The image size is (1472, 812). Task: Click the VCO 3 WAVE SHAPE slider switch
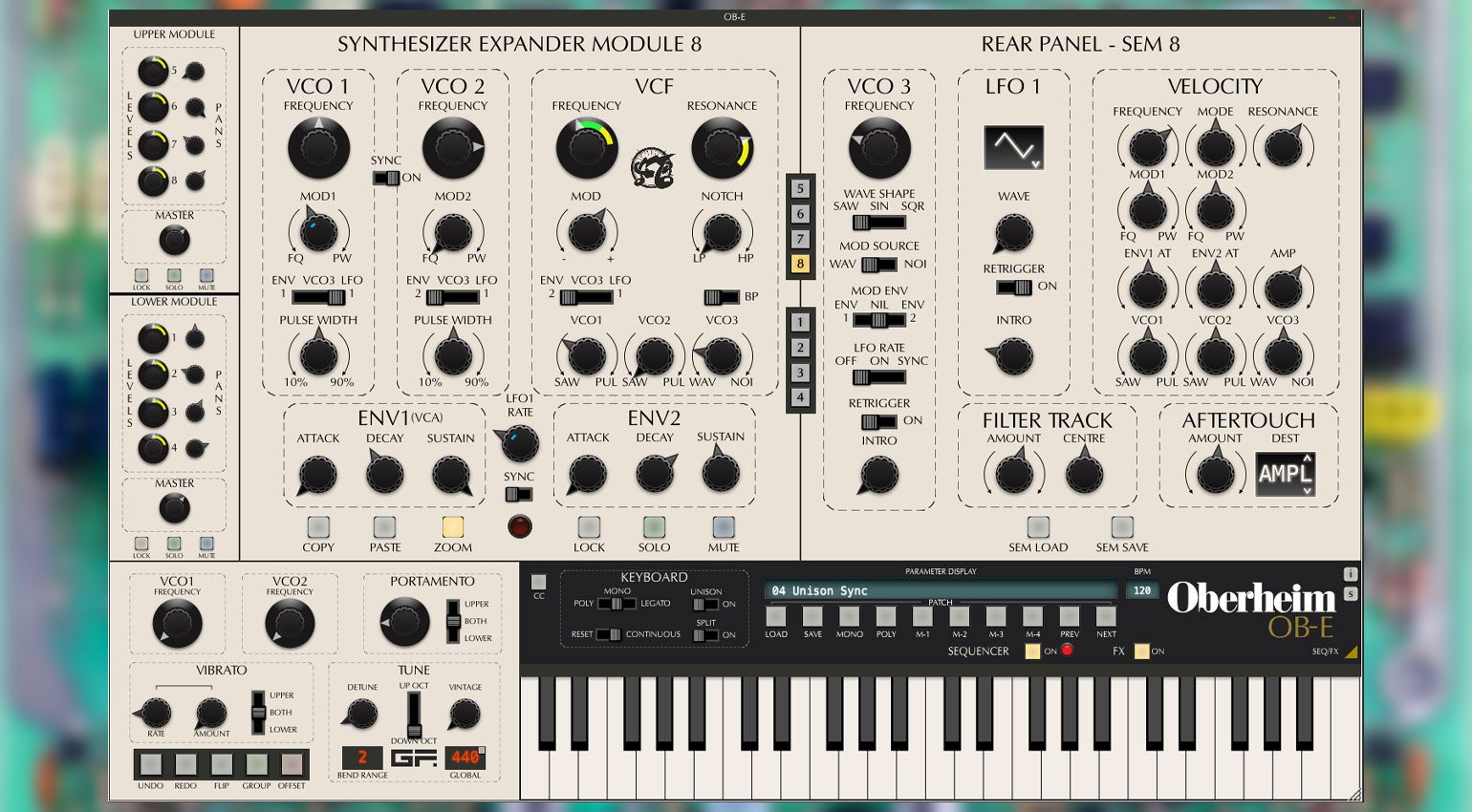879,223
